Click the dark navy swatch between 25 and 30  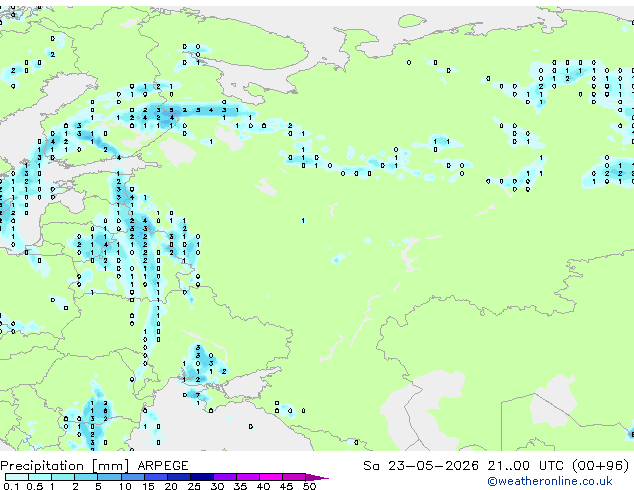201,477
